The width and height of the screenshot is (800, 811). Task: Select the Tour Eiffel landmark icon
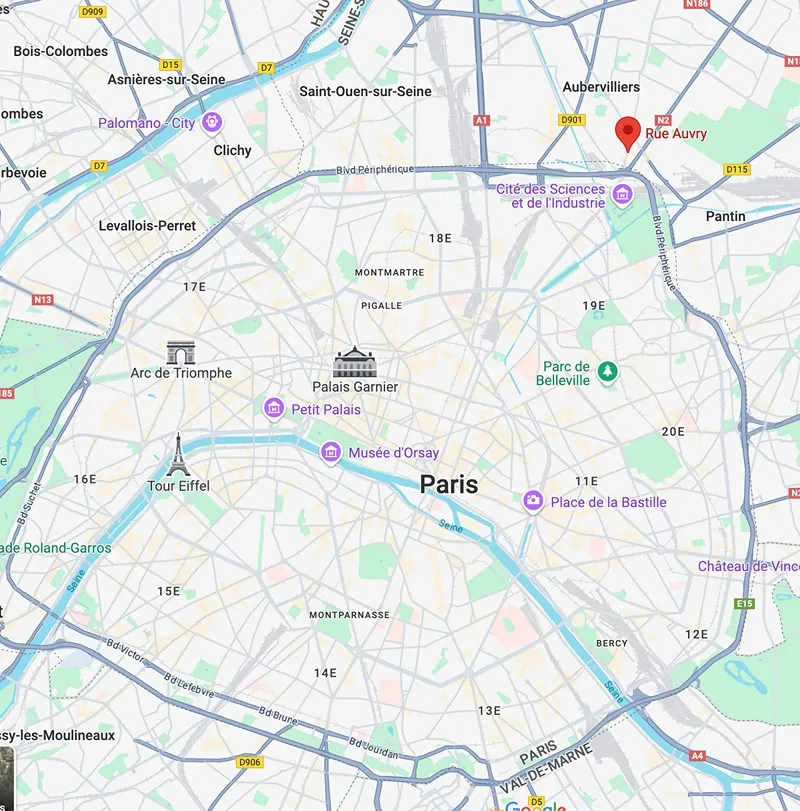click(178, 455)
